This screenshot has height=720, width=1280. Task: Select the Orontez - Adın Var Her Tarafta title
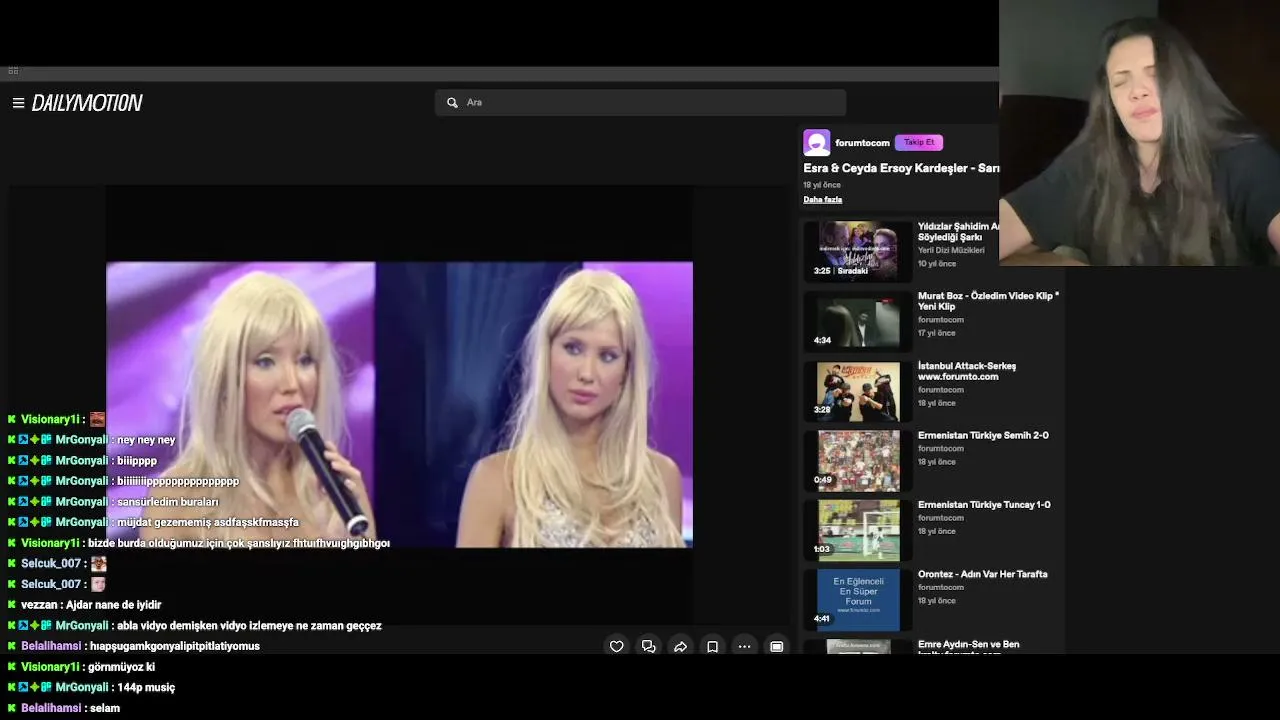click(x=983, y=575)
